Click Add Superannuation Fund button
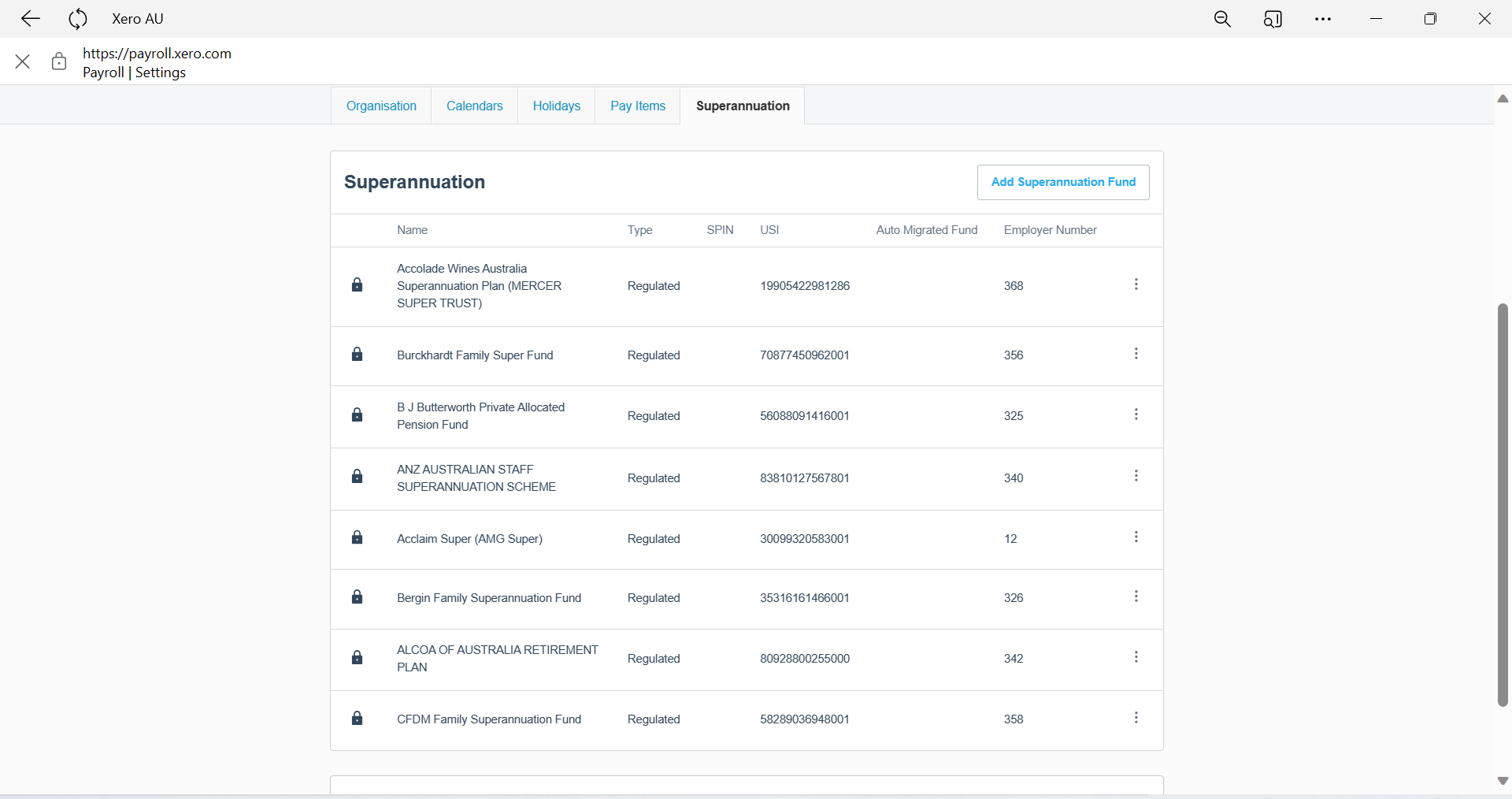The height and width of the screenshot is (799, 1512). 1063,182
